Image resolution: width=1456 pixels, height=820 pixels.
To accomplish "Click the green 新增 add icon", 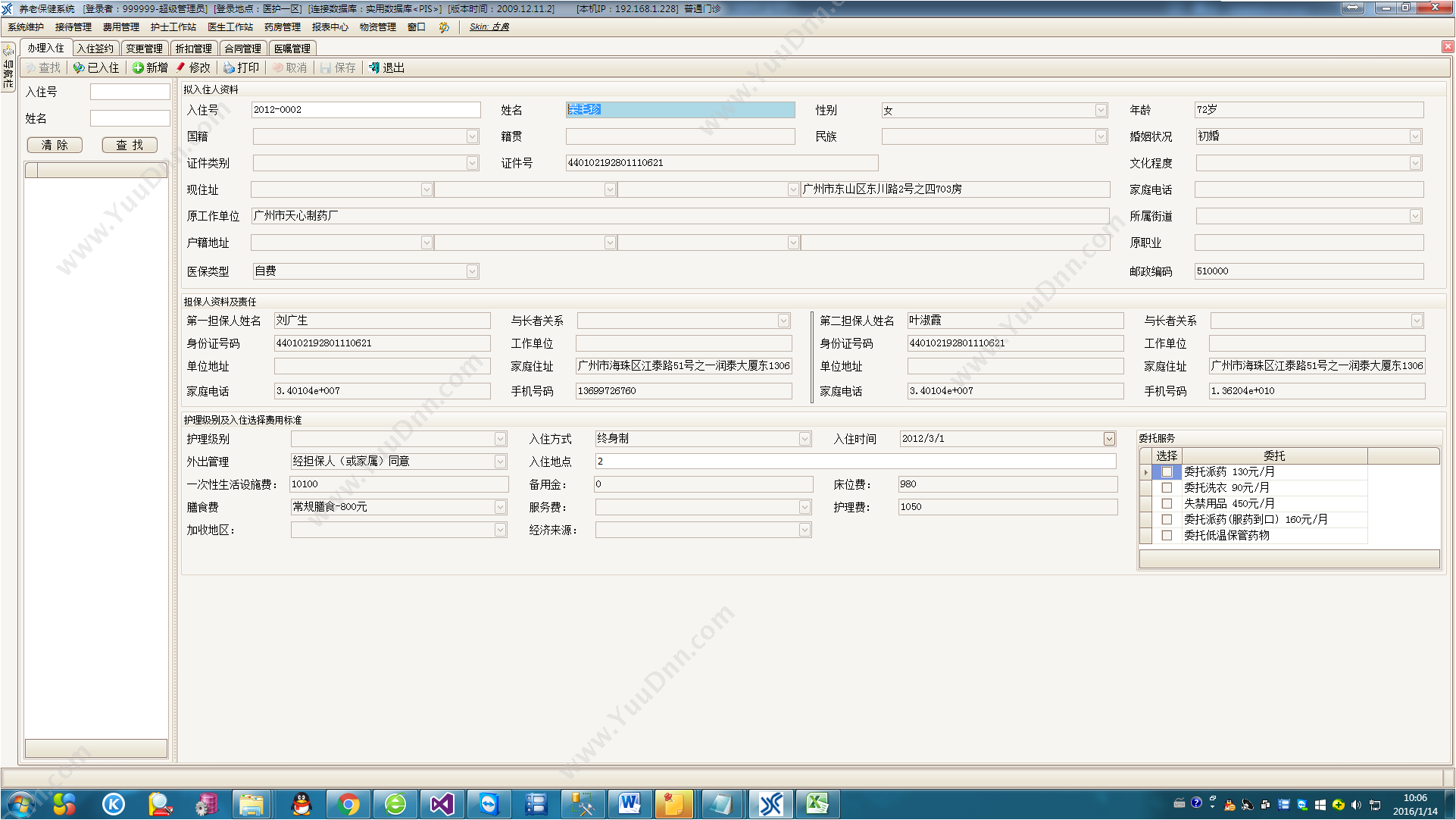I will [x=138, y=68].
